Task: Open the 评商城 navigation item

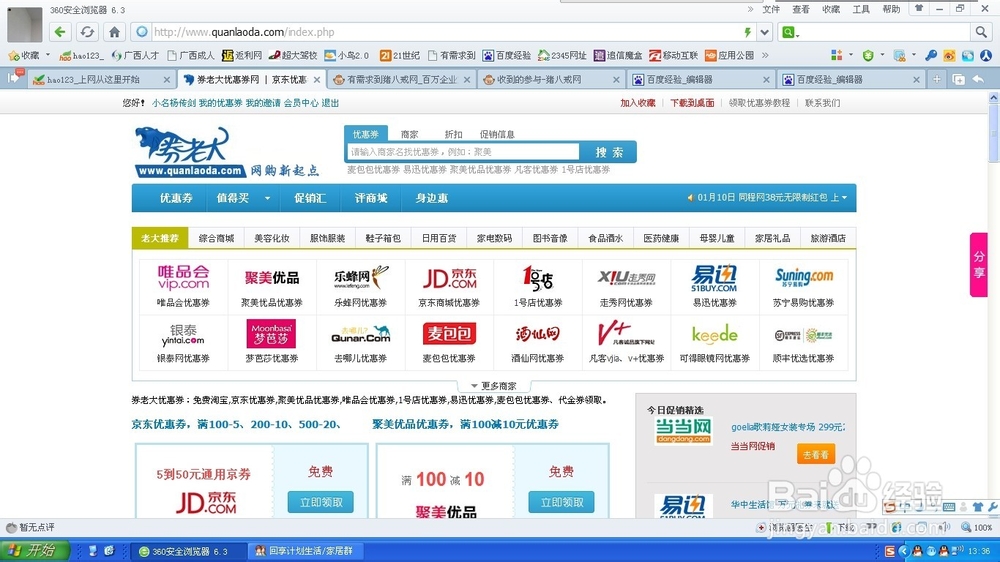Action: [x=371, y=198]
